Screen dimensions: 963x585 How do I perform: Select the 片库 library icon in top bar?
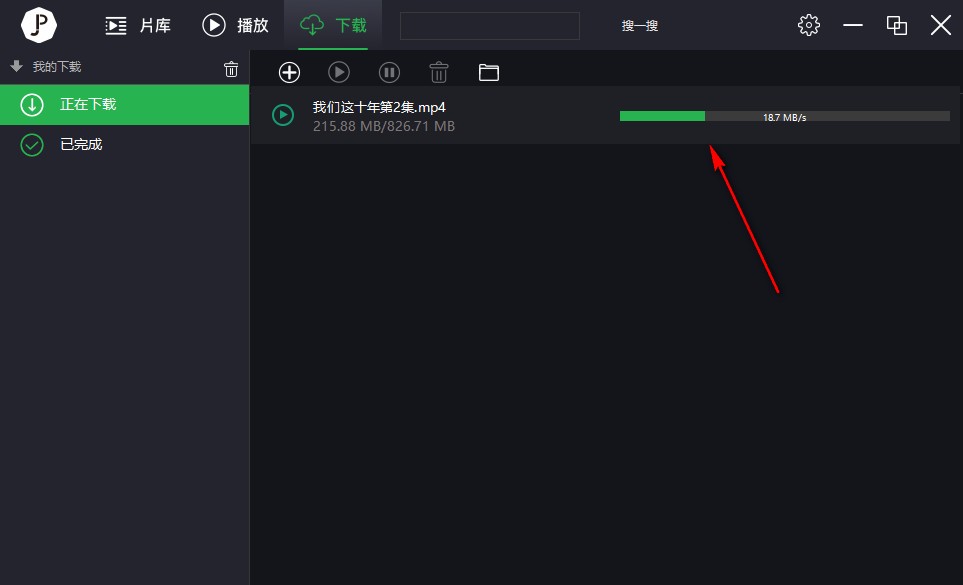(116, 25)
